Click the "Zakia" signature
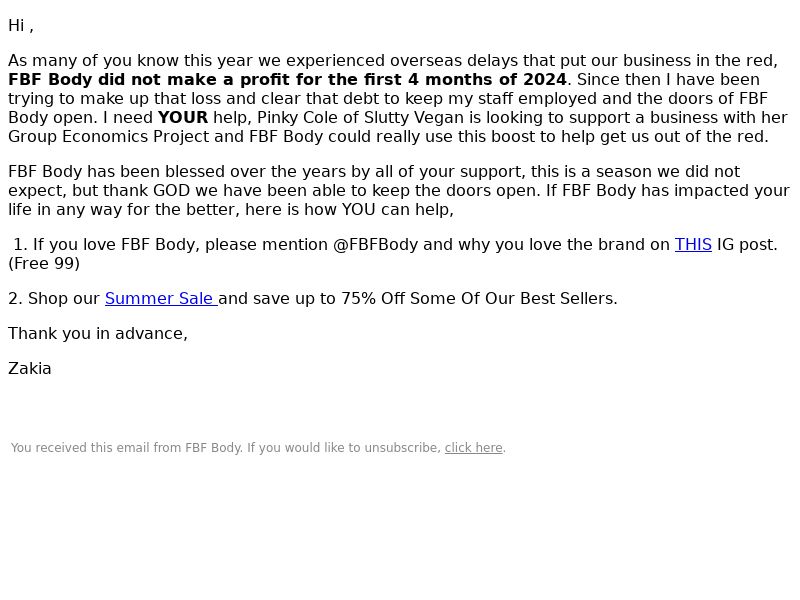Image resolution: width=800 pixels, height=600 pixels. [30, 368]
